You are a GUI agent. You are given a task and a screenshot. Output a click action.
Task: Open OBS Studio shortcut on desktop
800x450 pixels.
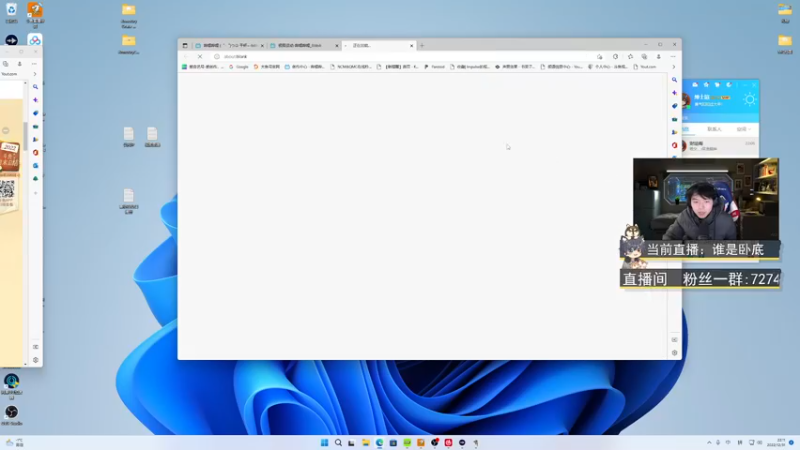[11, 415]
